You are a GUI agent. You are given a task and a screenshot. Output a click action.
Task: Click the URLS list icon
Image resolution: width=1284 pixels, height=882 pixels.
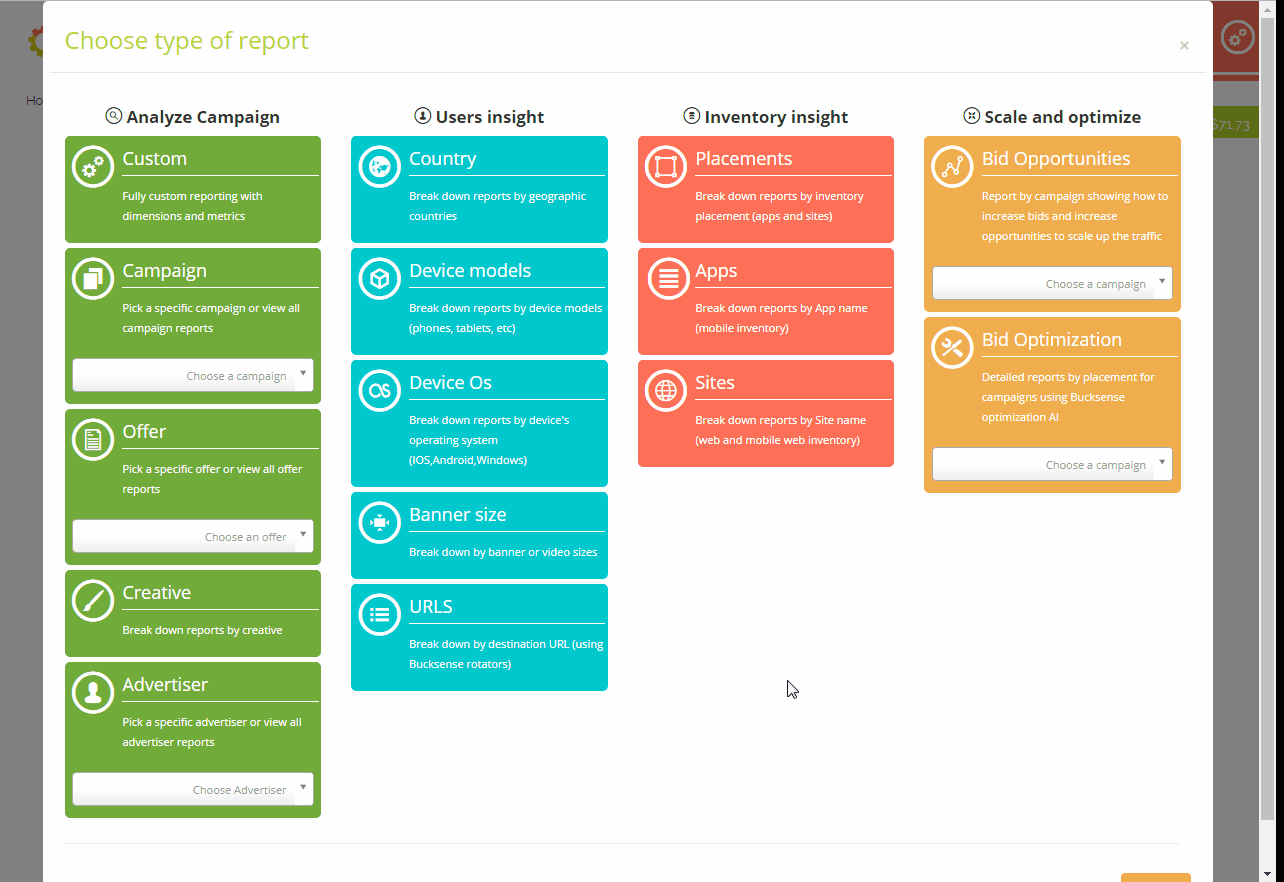click(x=379, y=615)
